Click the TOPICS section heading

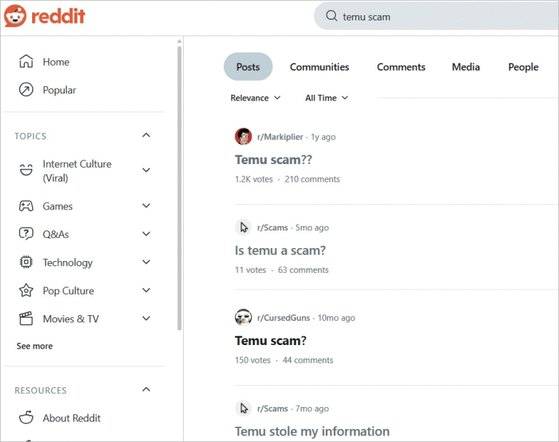point(31,136)
